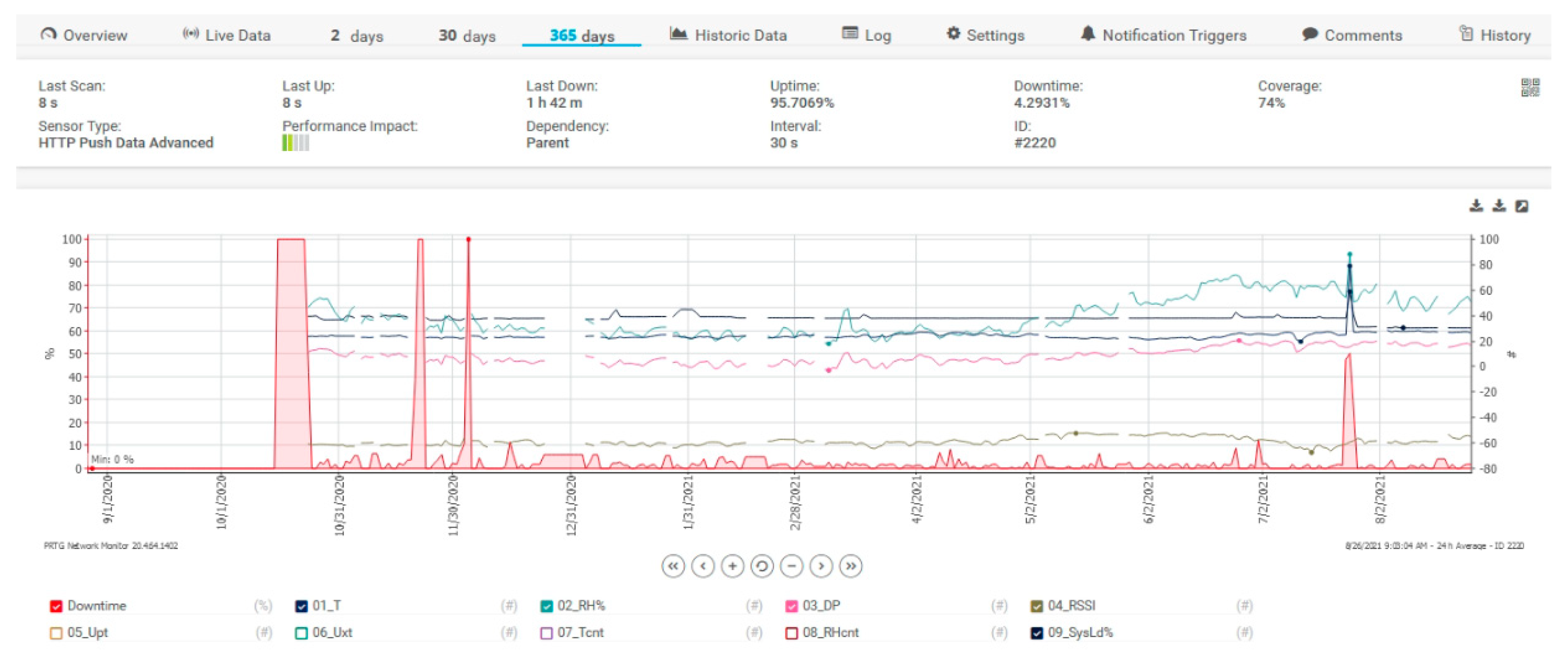Screen dimensions: 1568x667
Task: Uncheck the Downtime channel checkbox
Action: click(x=56, y=606)
